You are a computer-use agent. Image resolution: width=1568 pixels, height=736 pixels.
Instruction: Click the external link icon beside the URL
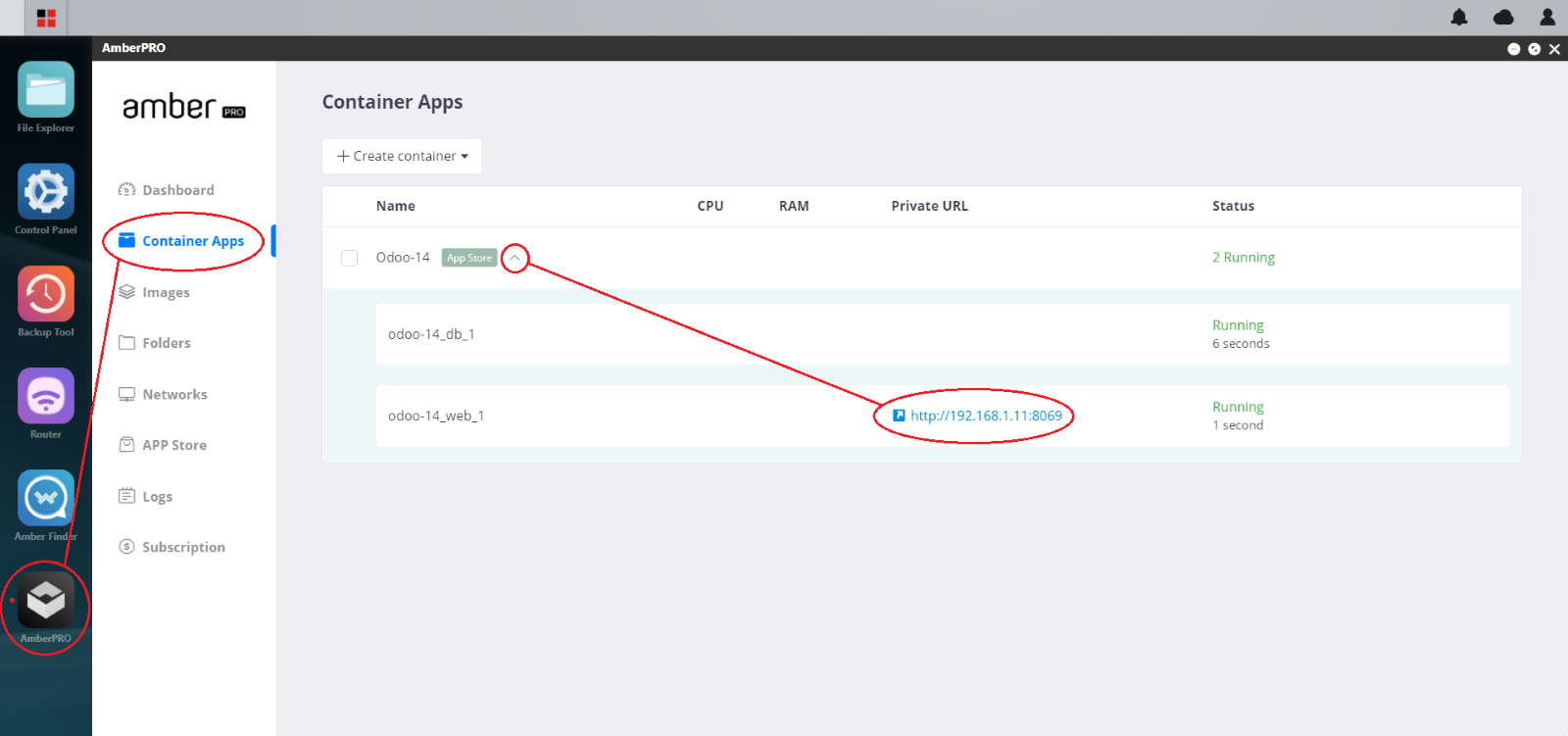click(899, 416)
